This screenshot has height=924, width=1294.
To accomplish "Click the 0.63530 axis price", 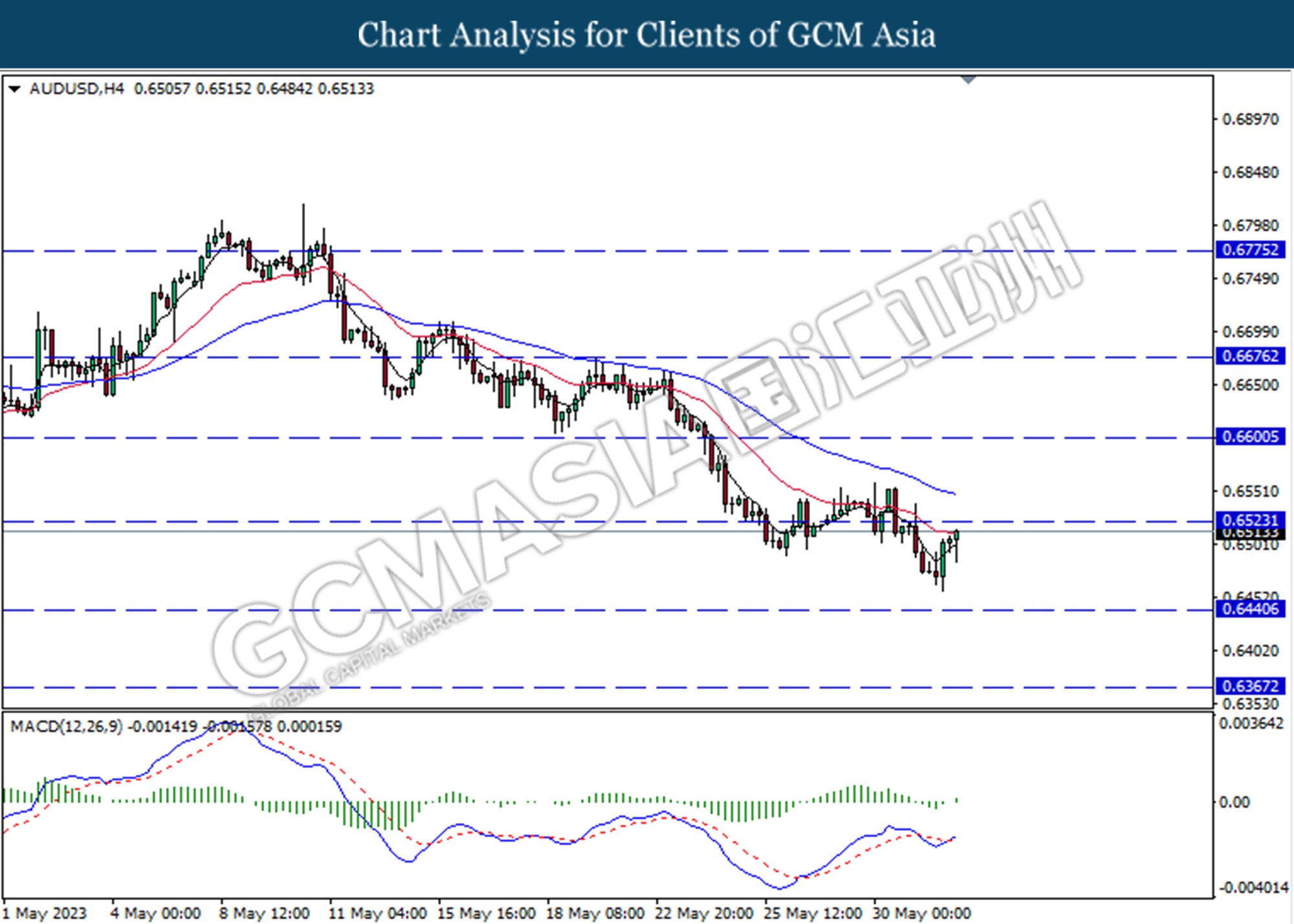I will [x=1250, y=704].
